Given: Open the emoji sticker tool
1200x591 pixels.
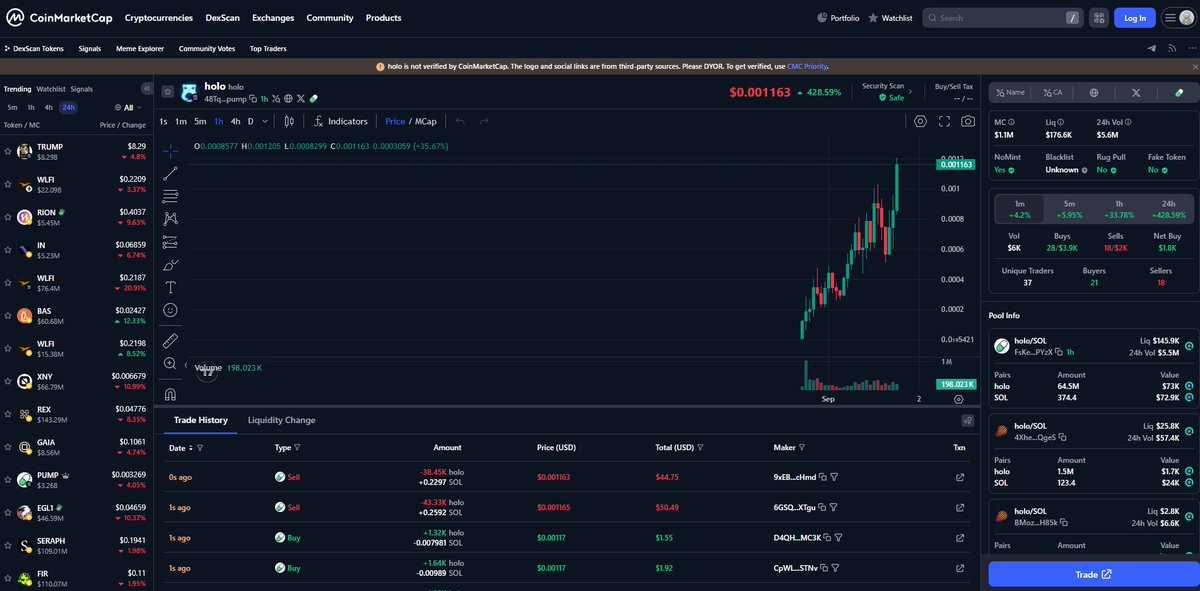Looking at the screenshot, I should [x=170, y=311].
